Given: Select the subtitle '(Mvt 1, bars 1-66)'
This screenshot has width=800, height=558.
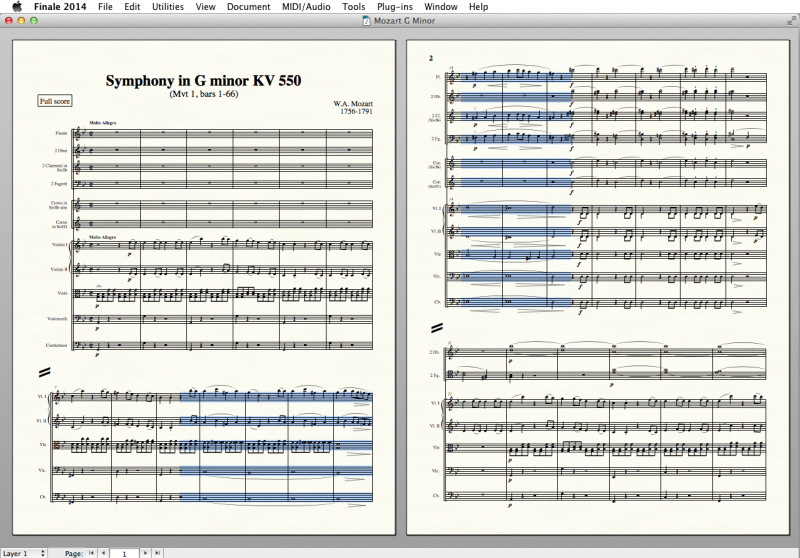Looking at the screenshot, I should 204,94.
